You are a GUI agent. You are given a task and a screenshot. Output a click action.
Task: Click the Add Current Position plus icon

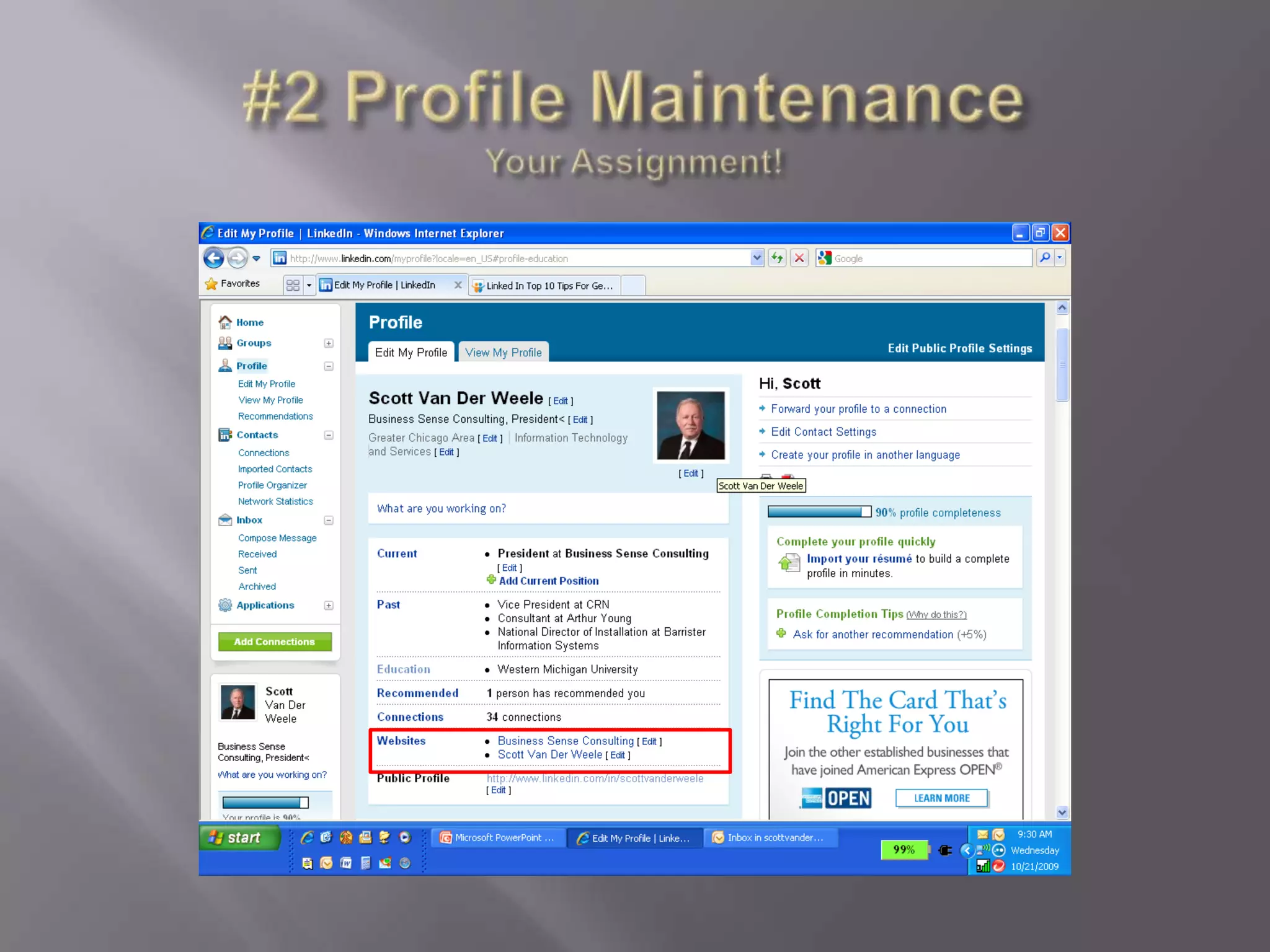pos(491,580)
